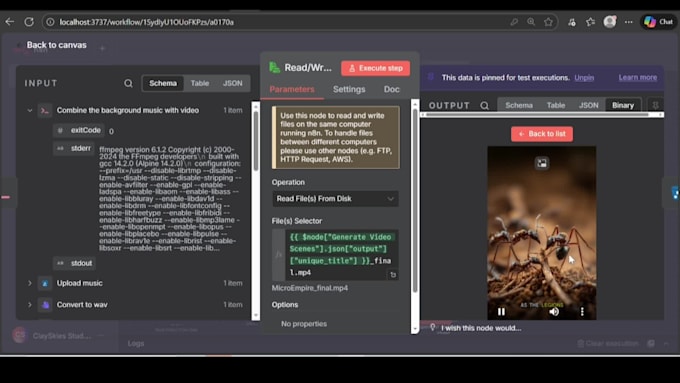
Task: Click MicroEmpire_final.mp4 preview text
Action: tap(310, 288)
